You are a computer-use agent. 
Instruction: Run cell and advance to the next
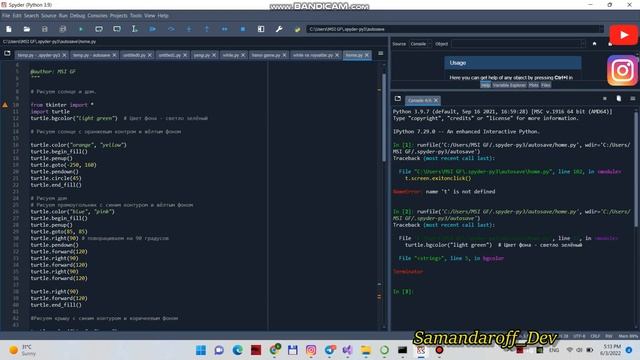click(117, 29)
